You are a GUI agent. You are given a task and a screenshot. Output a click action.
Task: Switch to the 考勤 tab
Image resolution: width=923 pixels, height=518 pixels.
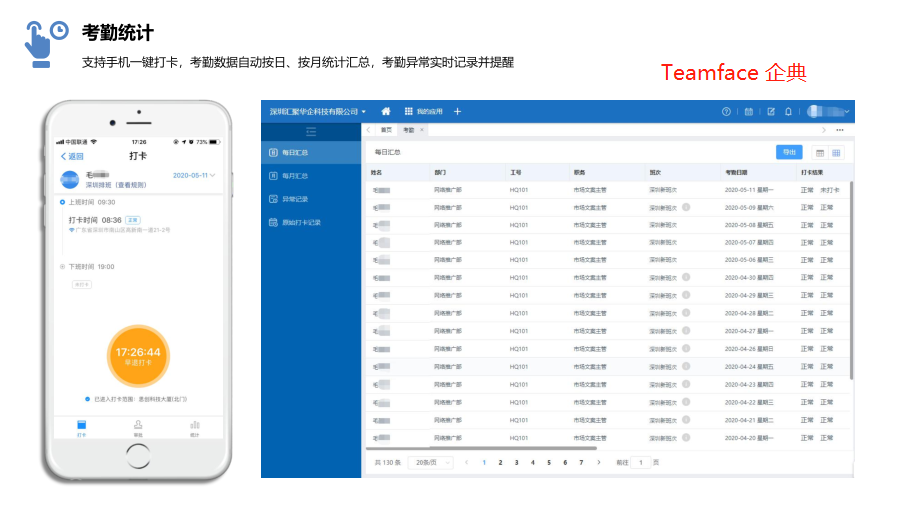[409, 130]
